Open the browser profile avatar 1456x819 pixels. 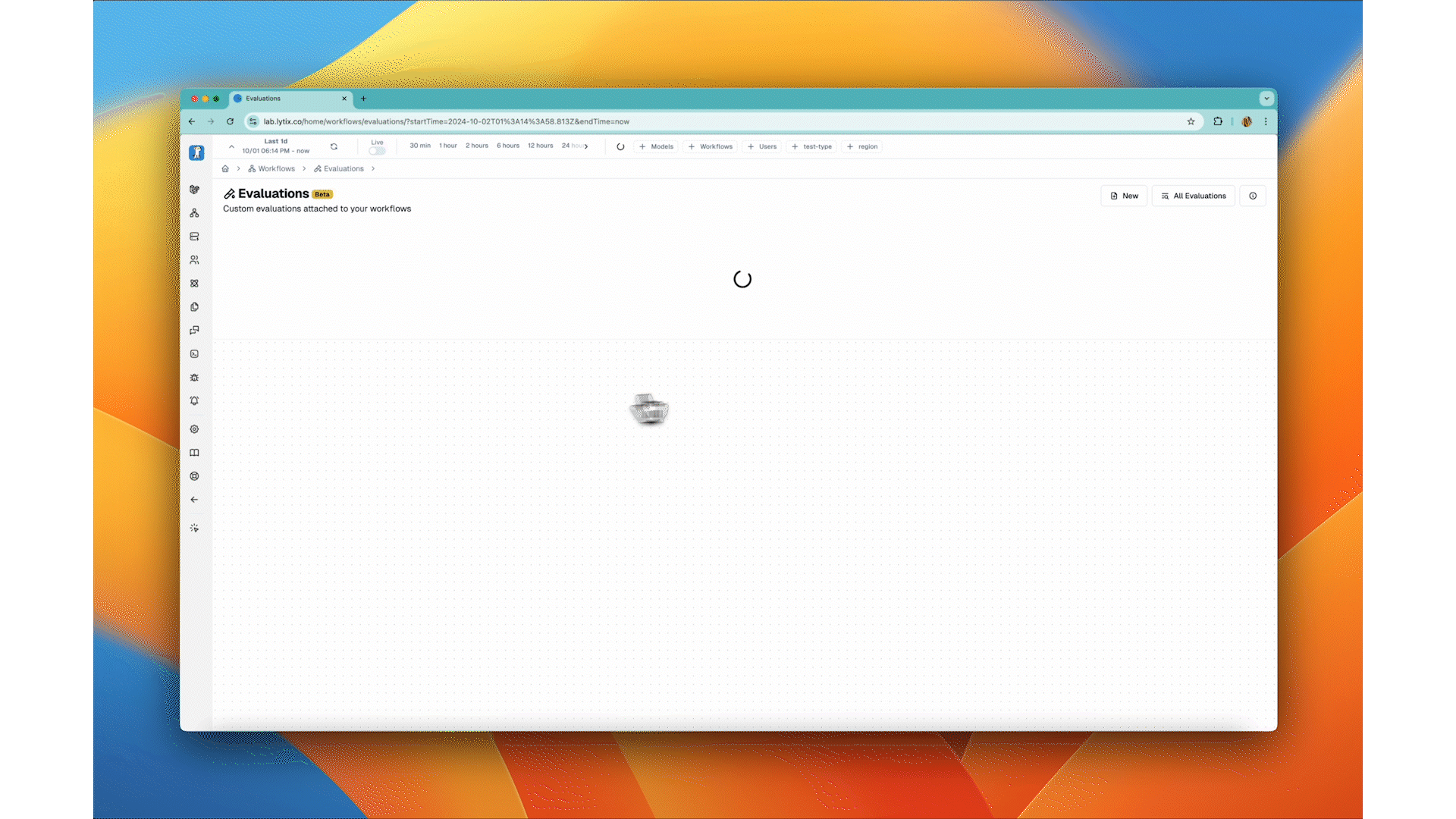(x=1247, y=121)
